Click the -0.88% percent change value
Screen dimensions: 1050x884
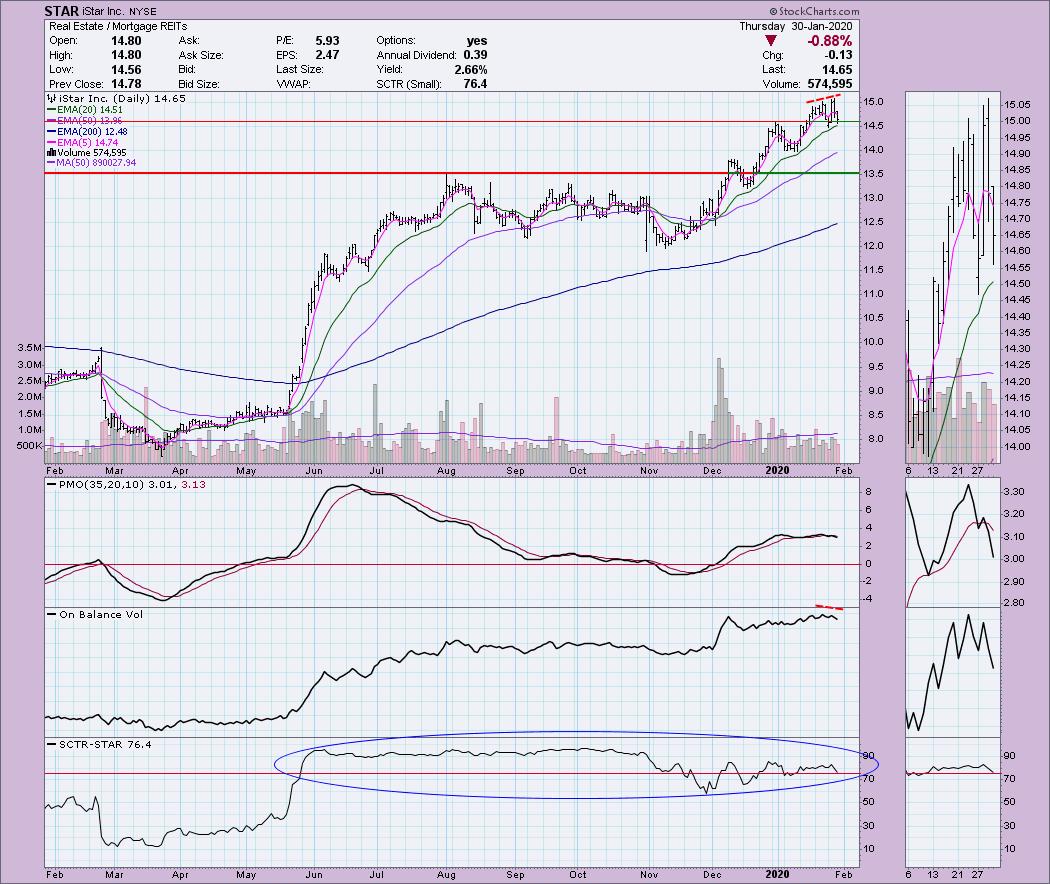[830, 41]
